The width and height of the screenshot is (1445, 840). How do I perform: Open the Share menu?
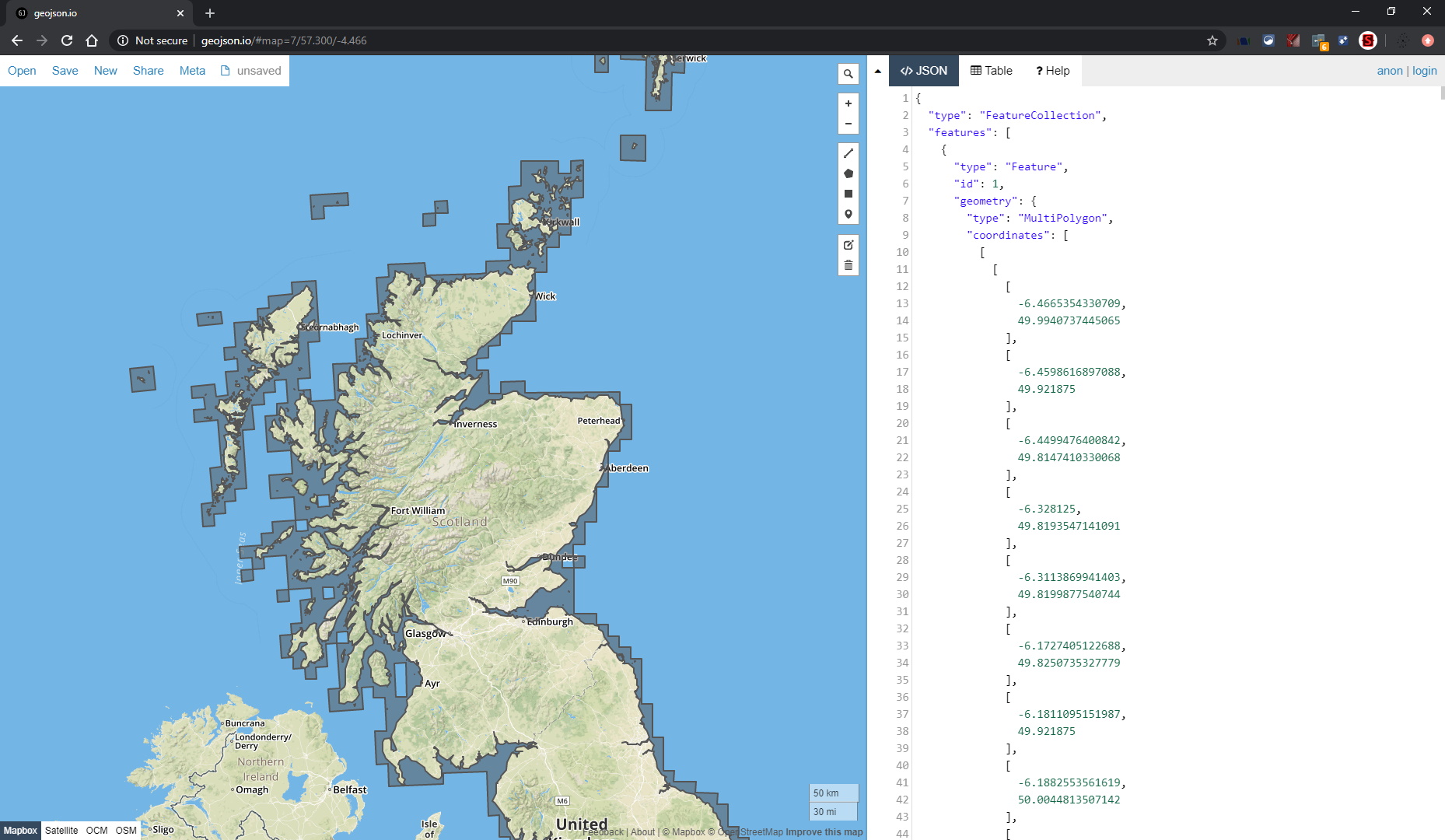(149, 71)
